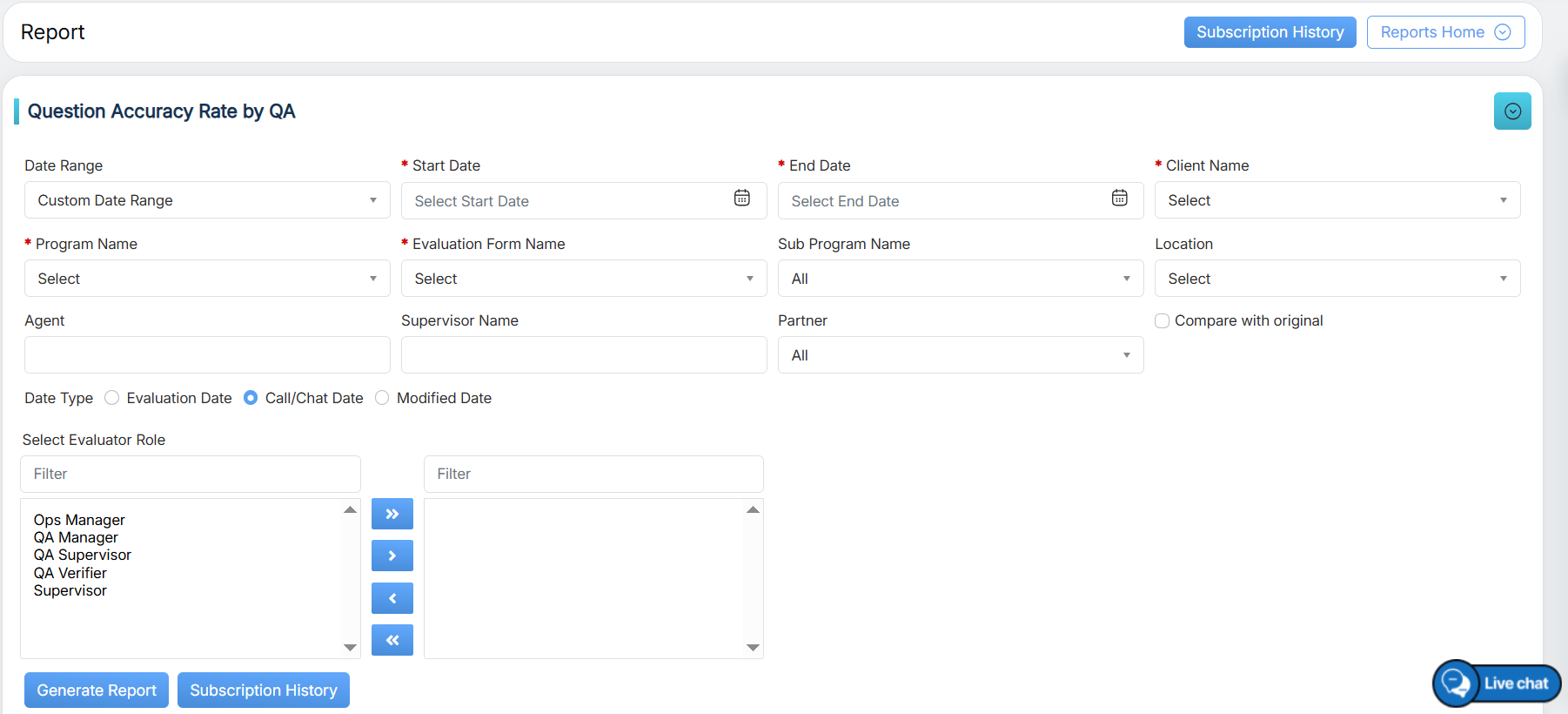Open the Start Date calendar picker icon
This screenshot has width=1568, height=714.
[741, 199]
